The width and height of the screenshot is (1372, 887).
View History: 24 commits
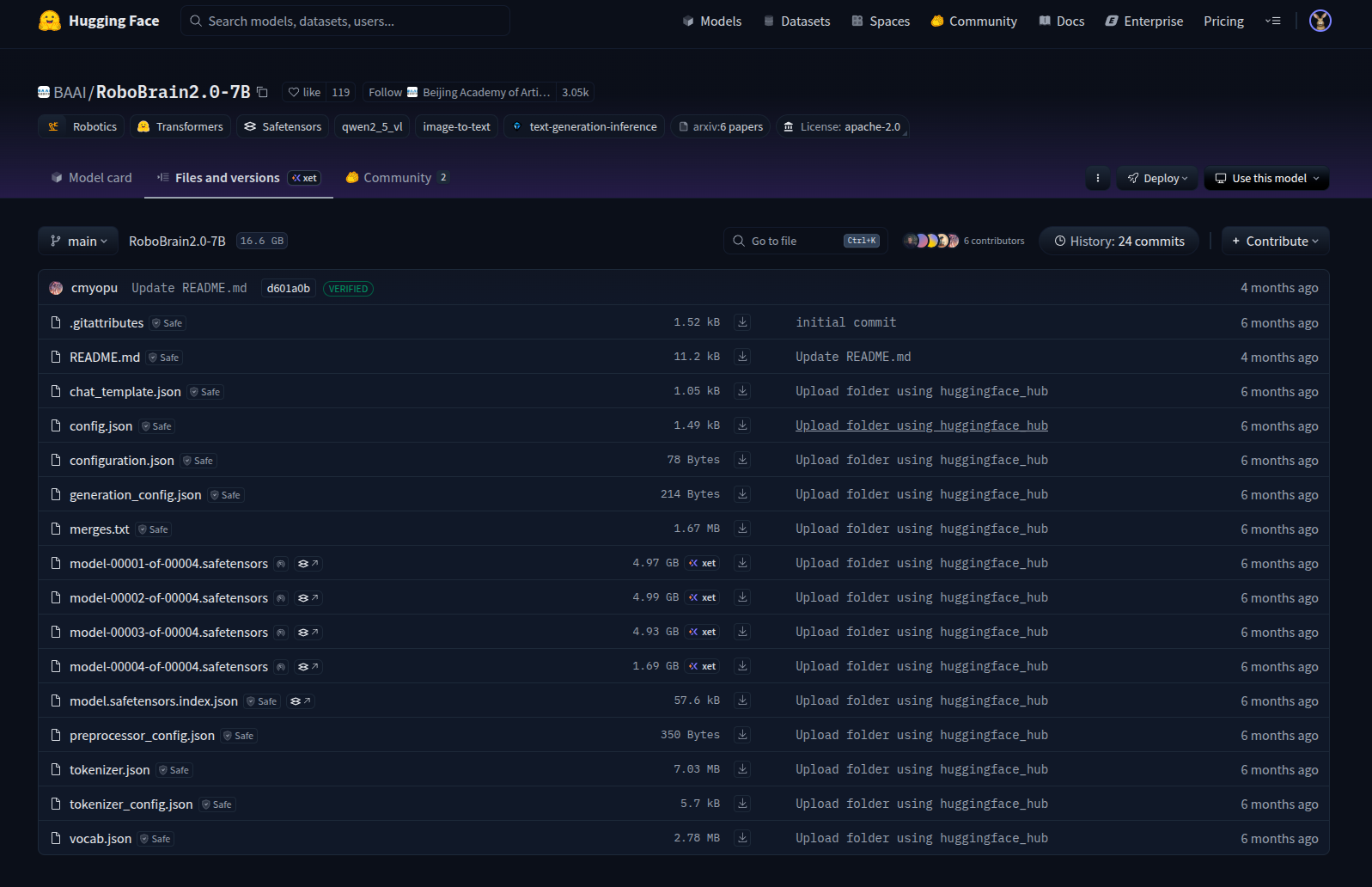point(1119,242)
